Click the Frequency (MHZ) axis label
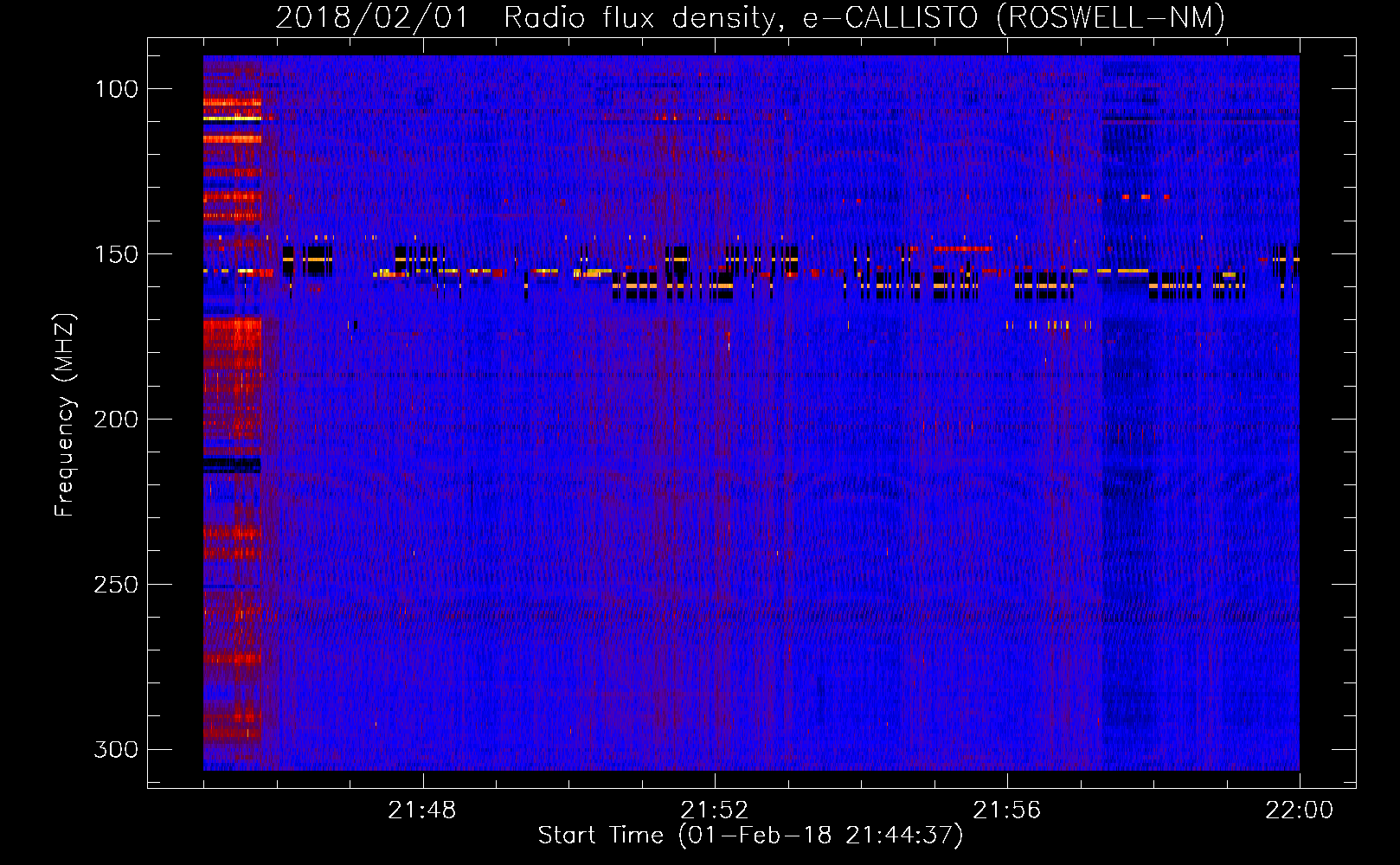The height and width of the screenshot is (865, 1400). pos(64,415)
